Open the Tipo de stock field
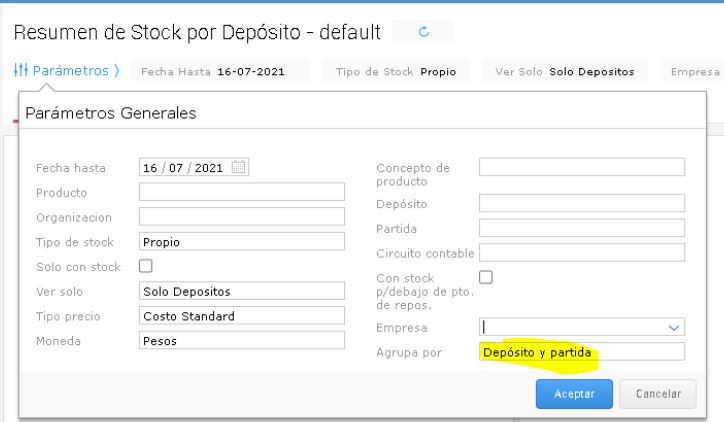 click(242, 241)
